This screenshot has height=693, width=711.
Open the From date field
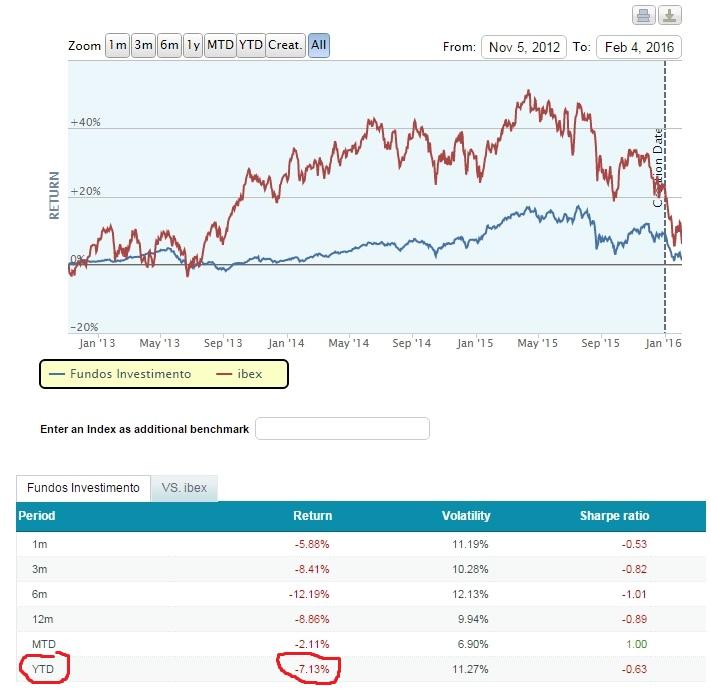click(524, 47)
